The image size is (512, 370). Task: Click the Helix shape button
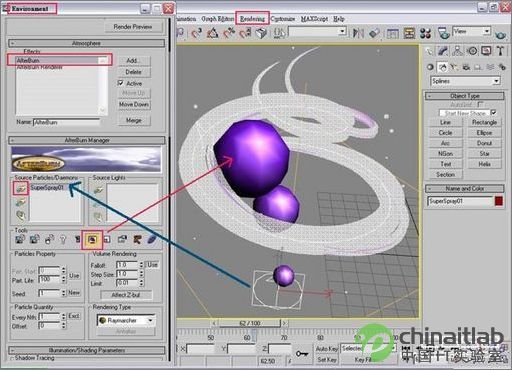[484, 164]
